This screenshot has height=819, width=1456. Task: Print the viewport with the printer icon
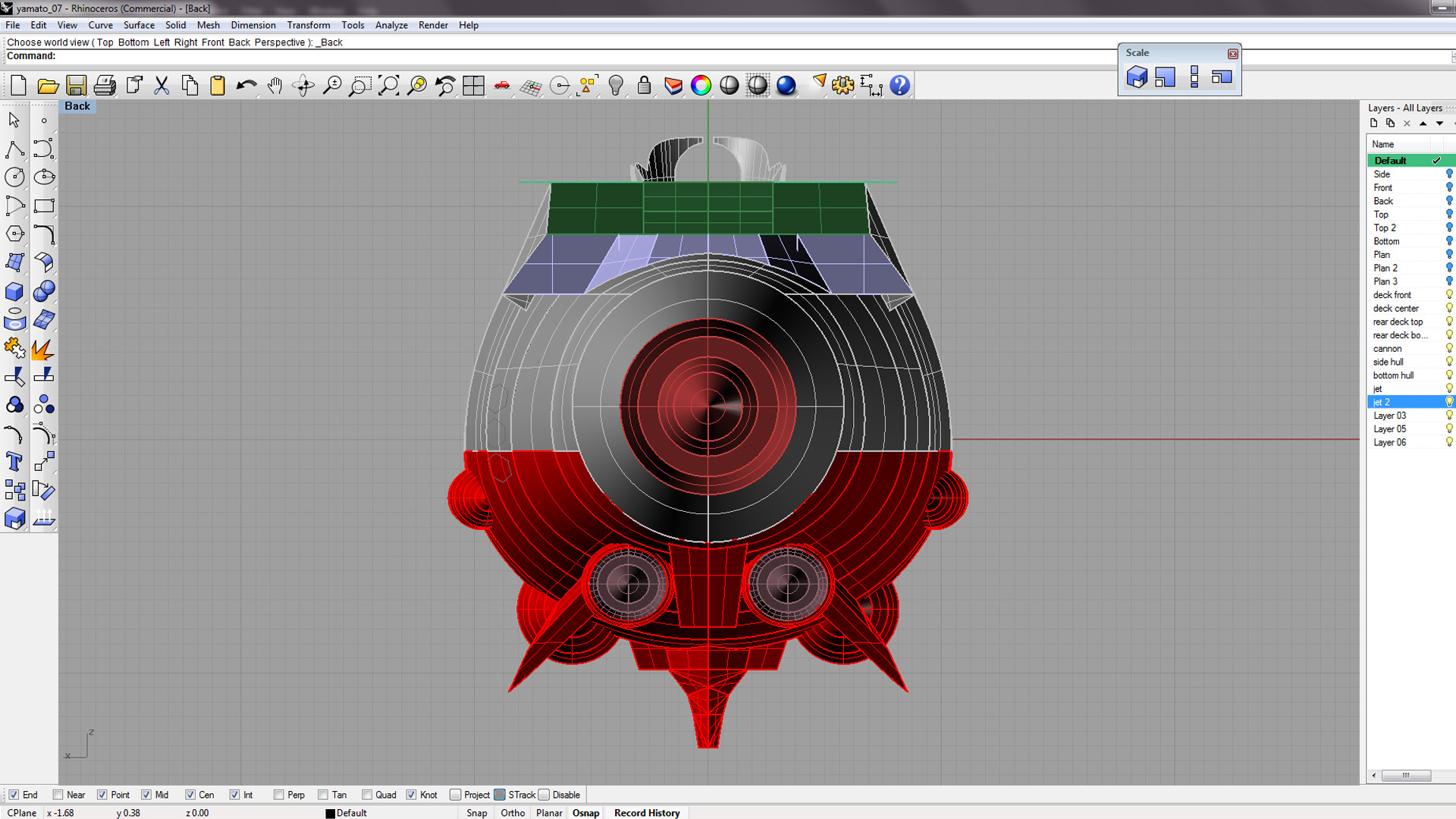click(105, 86)
